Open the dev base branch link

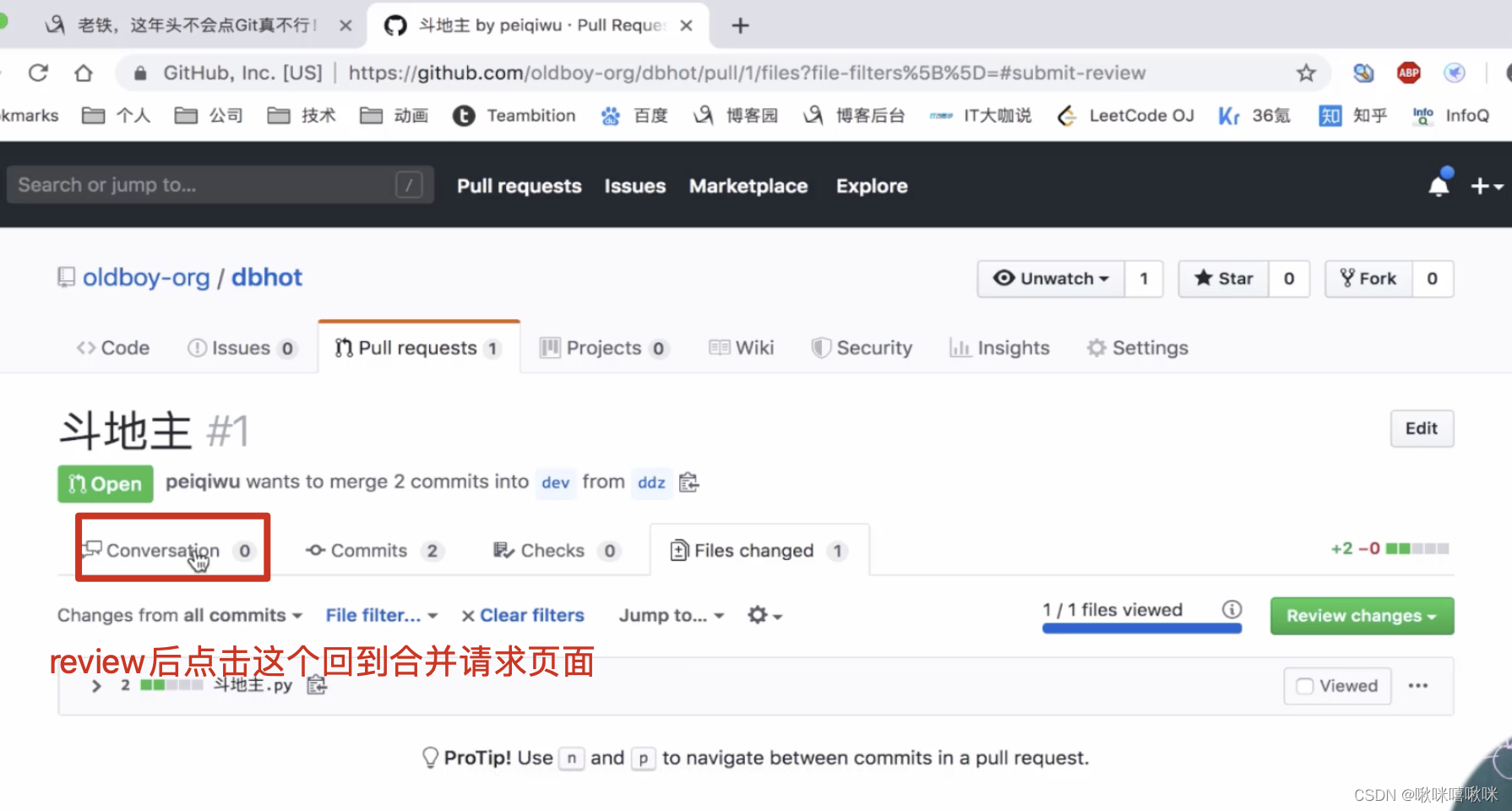pyautogui.click(x=555, y=482)
